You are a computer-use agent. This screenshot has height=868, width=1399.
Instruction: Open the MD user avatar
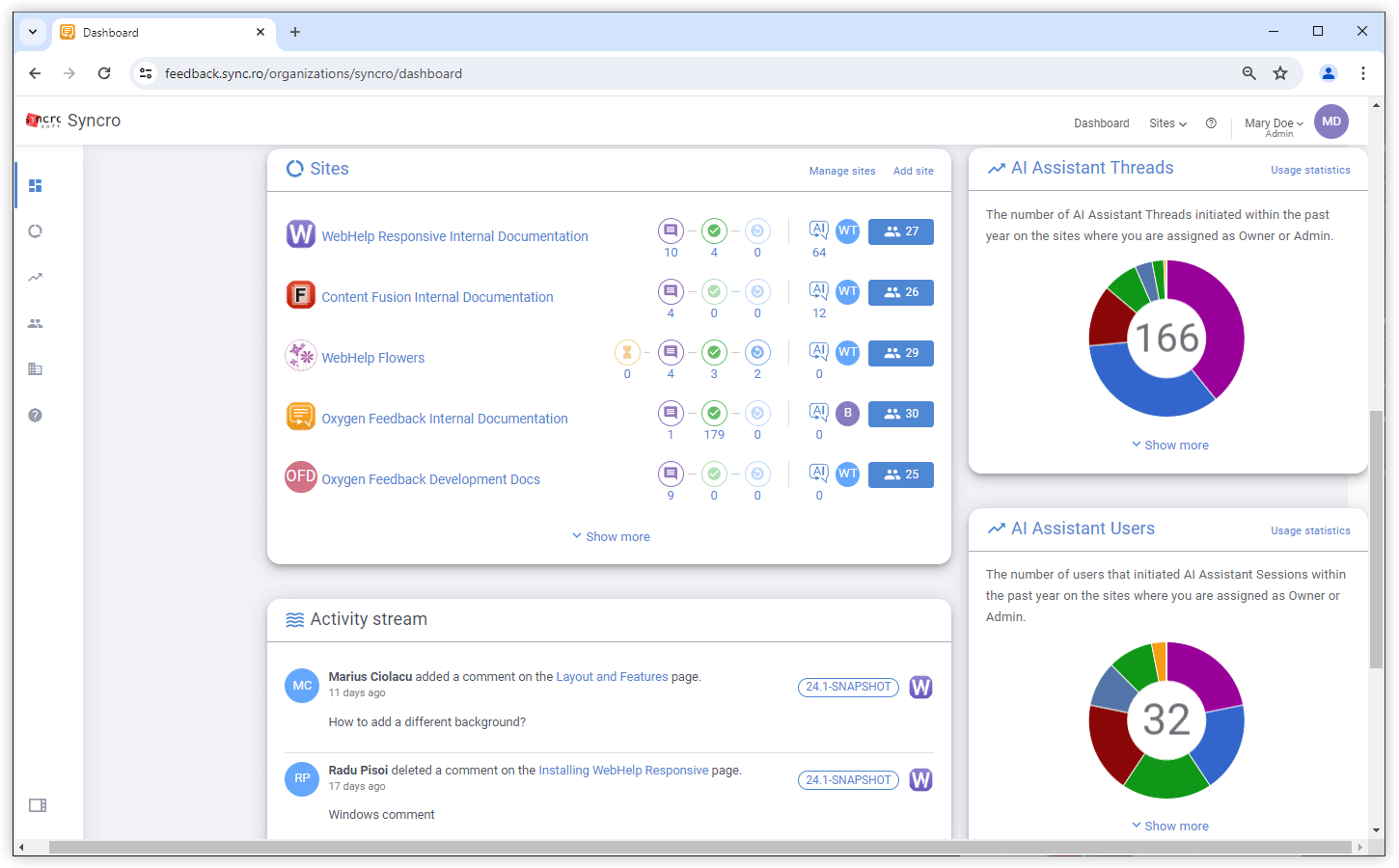click(1331, 122)
